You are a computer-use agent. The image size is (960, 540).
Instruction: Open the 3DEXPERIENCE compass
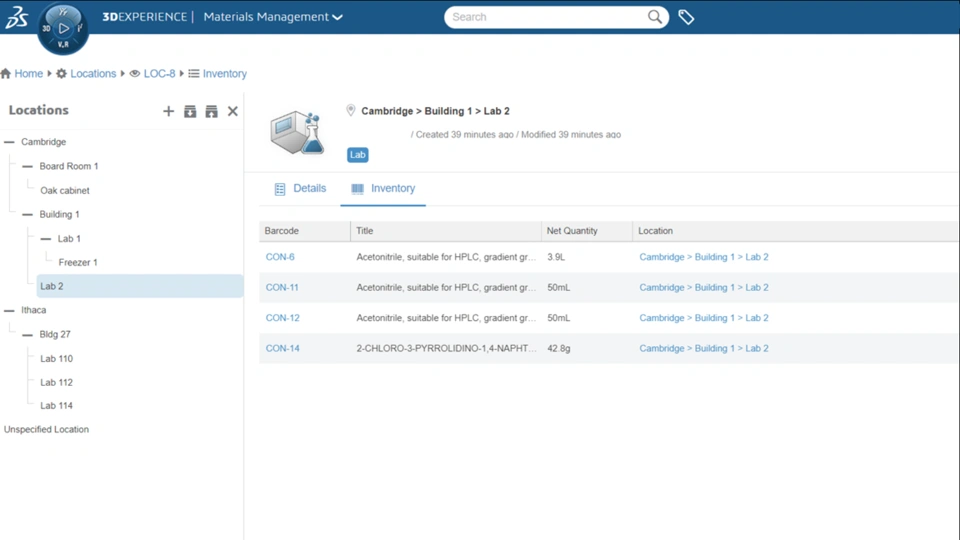pos(63,28)
